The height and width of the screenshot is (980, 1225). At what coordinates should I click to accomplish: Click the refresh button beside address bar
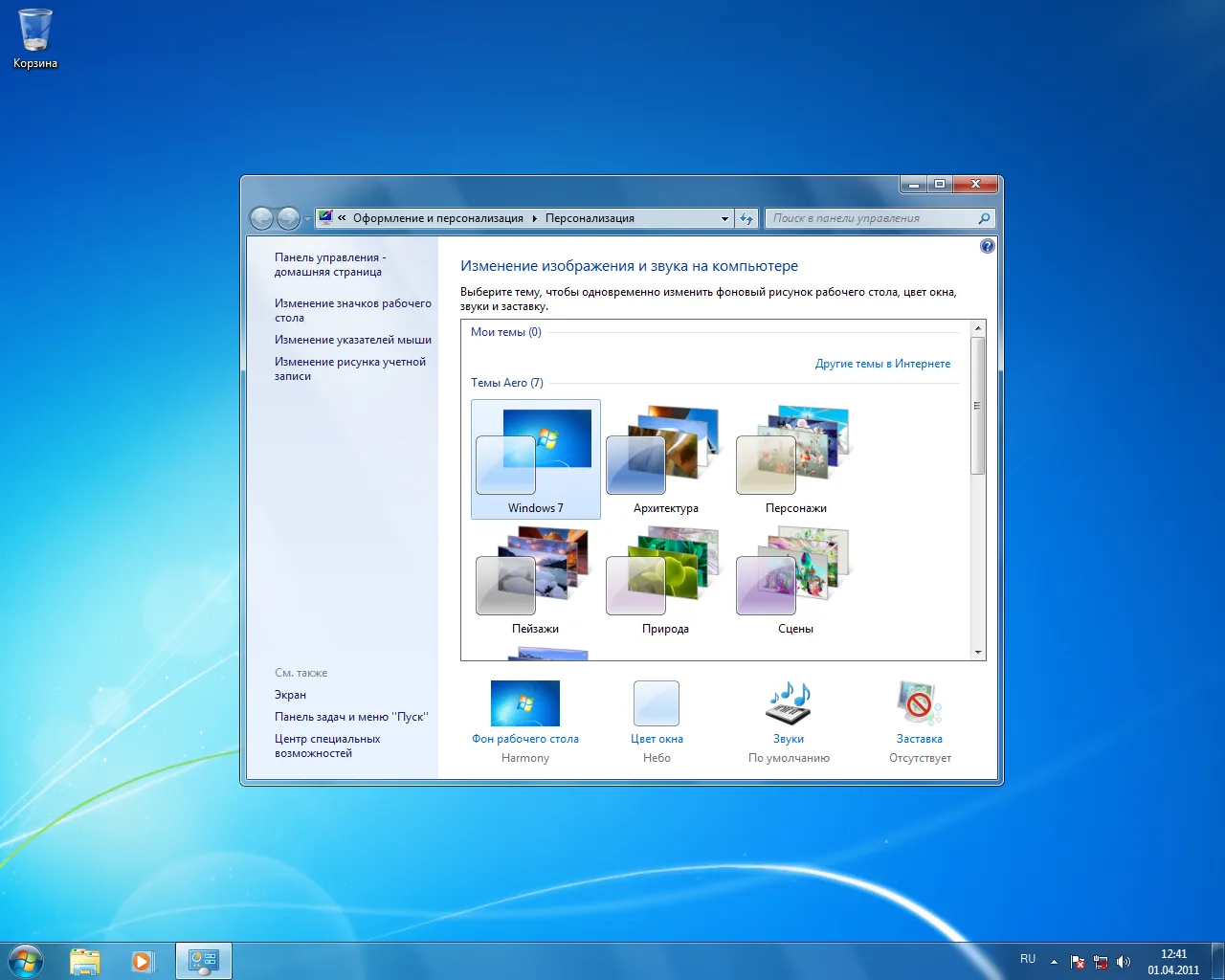747,218
